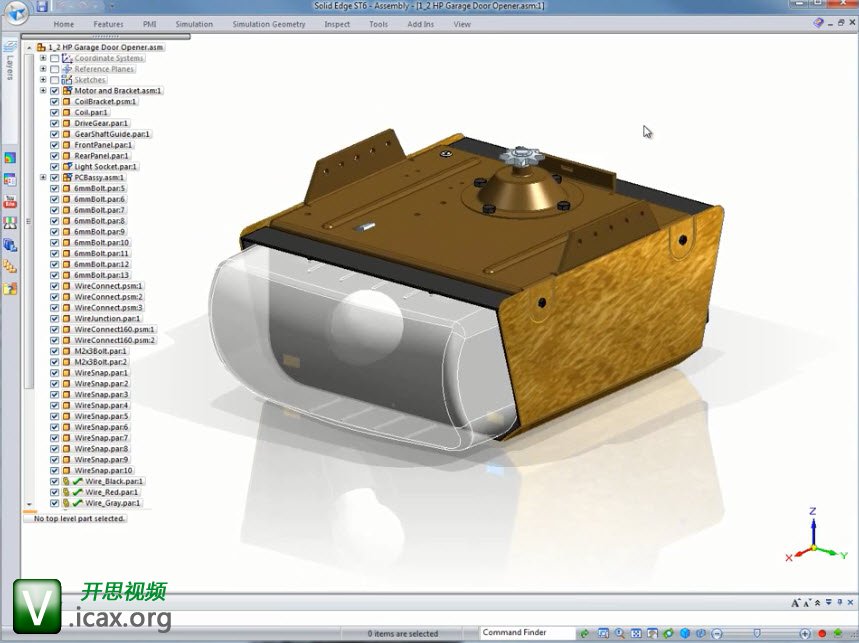Select WireJunction.par:1 in PathFinder
Image resolution: width=859 pixels, height=643 pixels.
tap(107, 319)
